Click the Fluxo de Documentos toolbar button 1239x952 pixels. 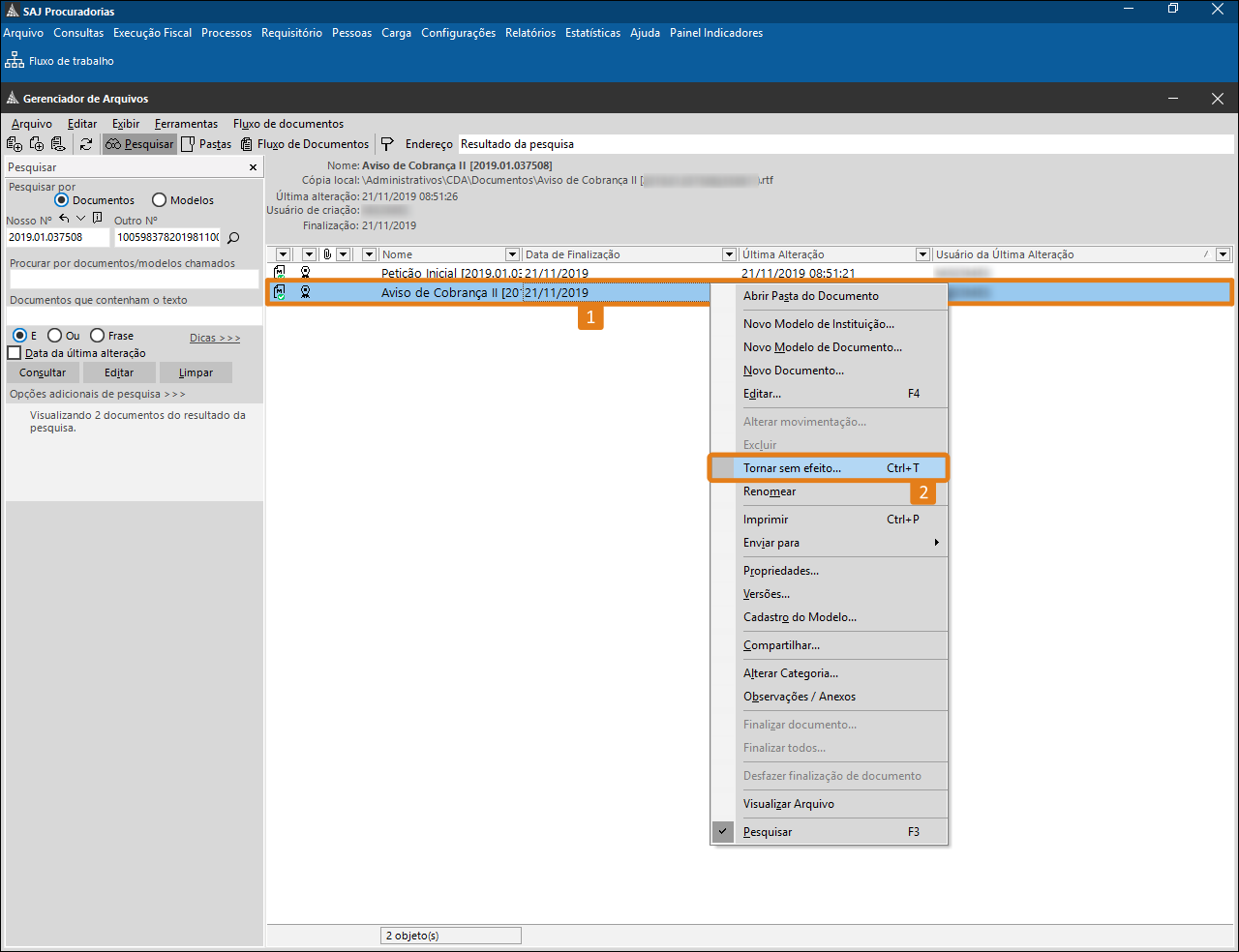305,144
